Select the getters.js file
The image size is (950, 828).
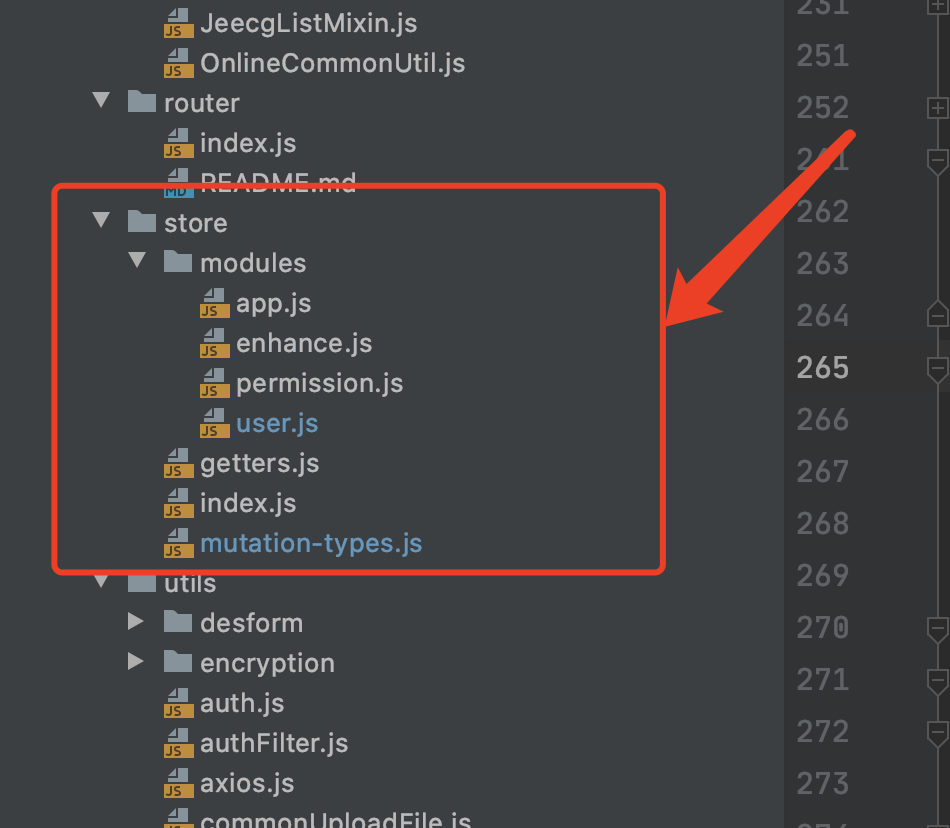pos(260,462)
